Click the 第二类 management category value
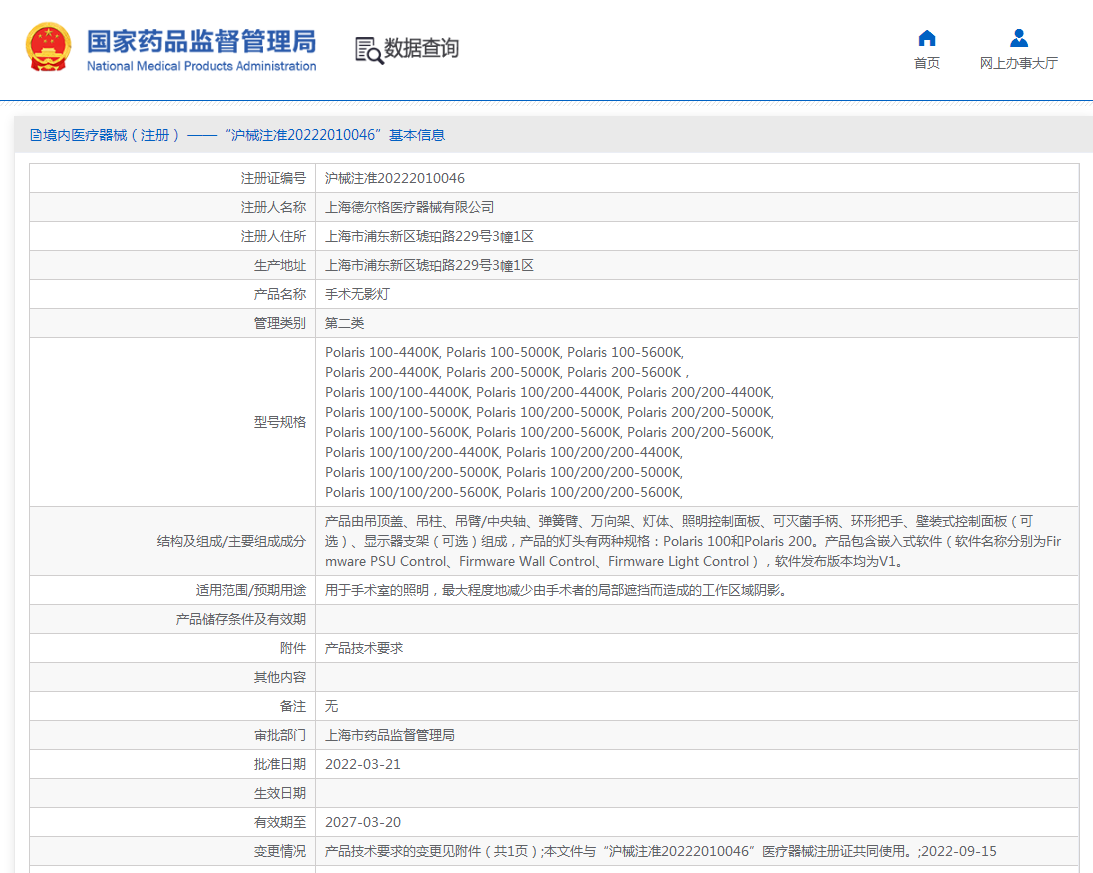Screen dimensions: 1093x873 345,323
